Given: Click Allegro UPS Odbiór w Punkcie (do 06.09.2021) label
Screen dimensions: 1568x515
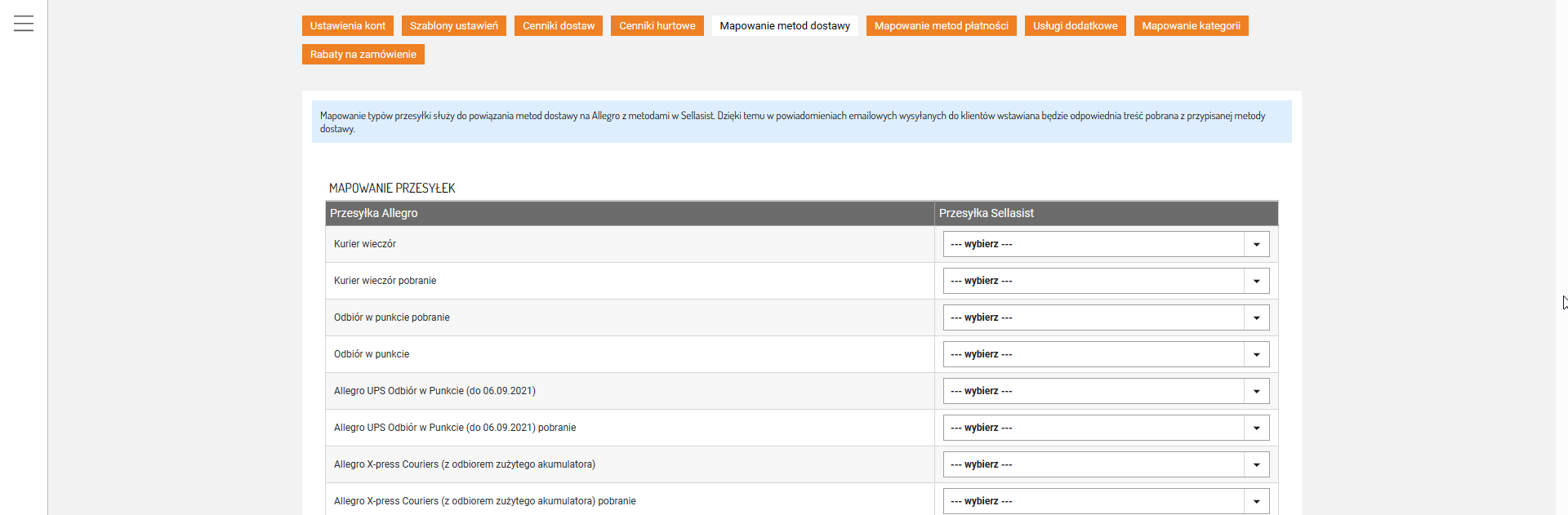Looking at the screenshot, I should coord(434,391).
